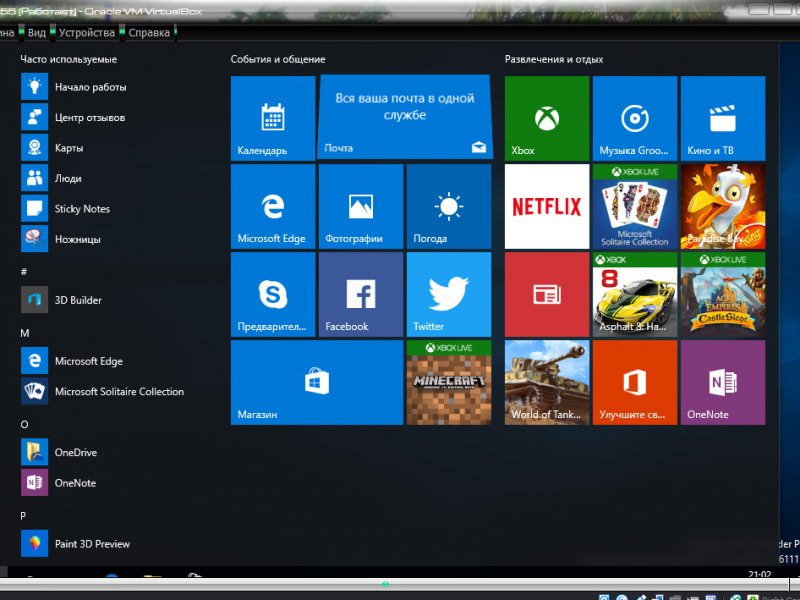800x600 pixels.
Task: Click the Развлечения и отдых group title
Action: [554, 59]
